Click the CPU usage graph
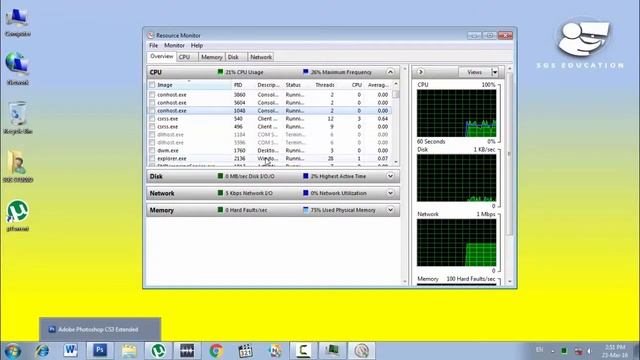640x360 pixels. [x=456, y=113]
